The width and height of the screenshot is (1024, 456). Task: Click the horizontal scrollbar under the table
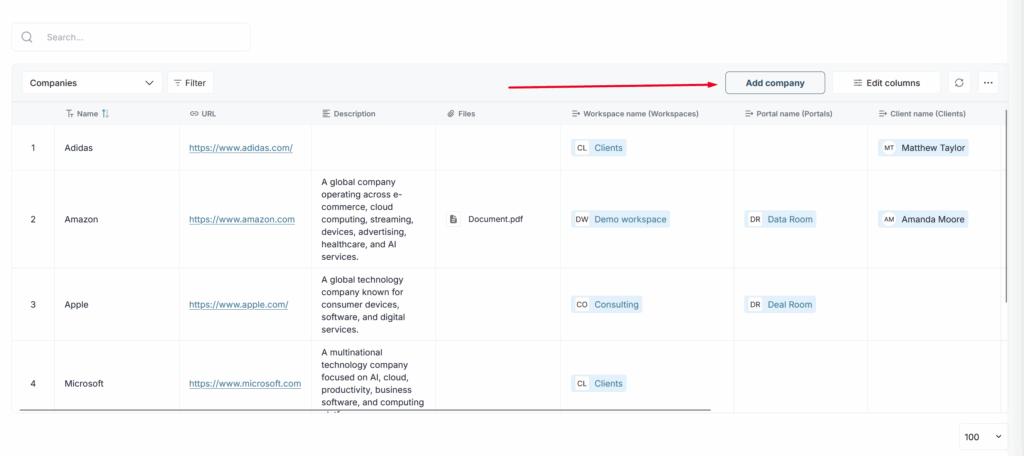[x=365, y=410]
